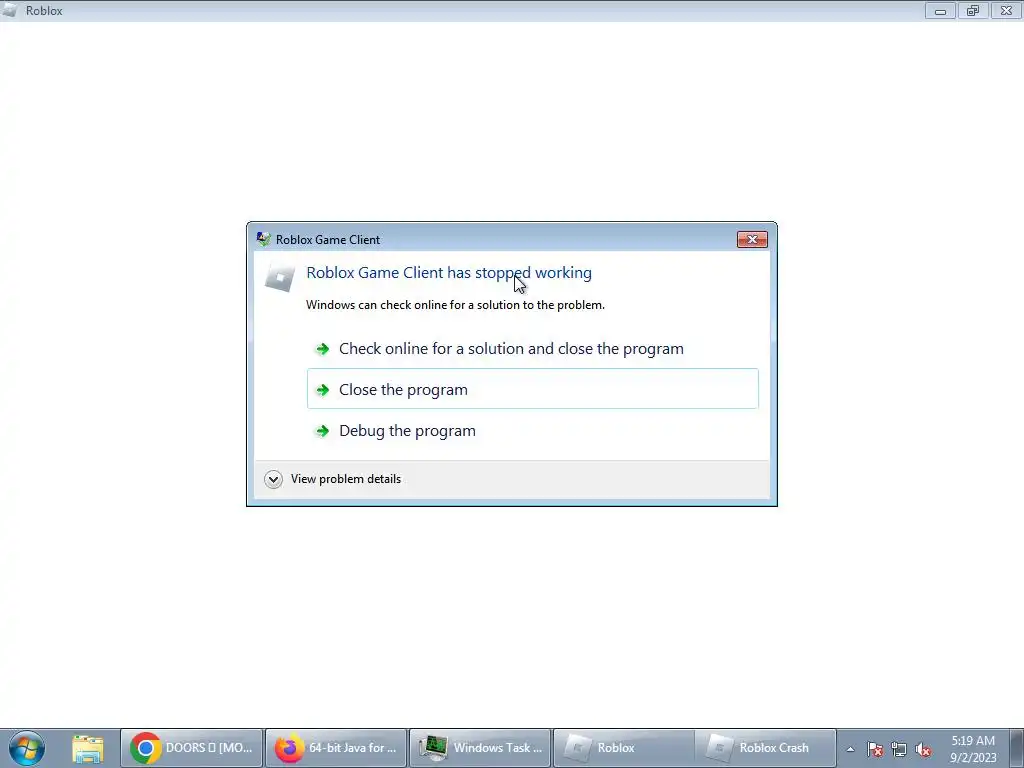
Task: Click green arrow beside Close the program
Action: [323, 390]
